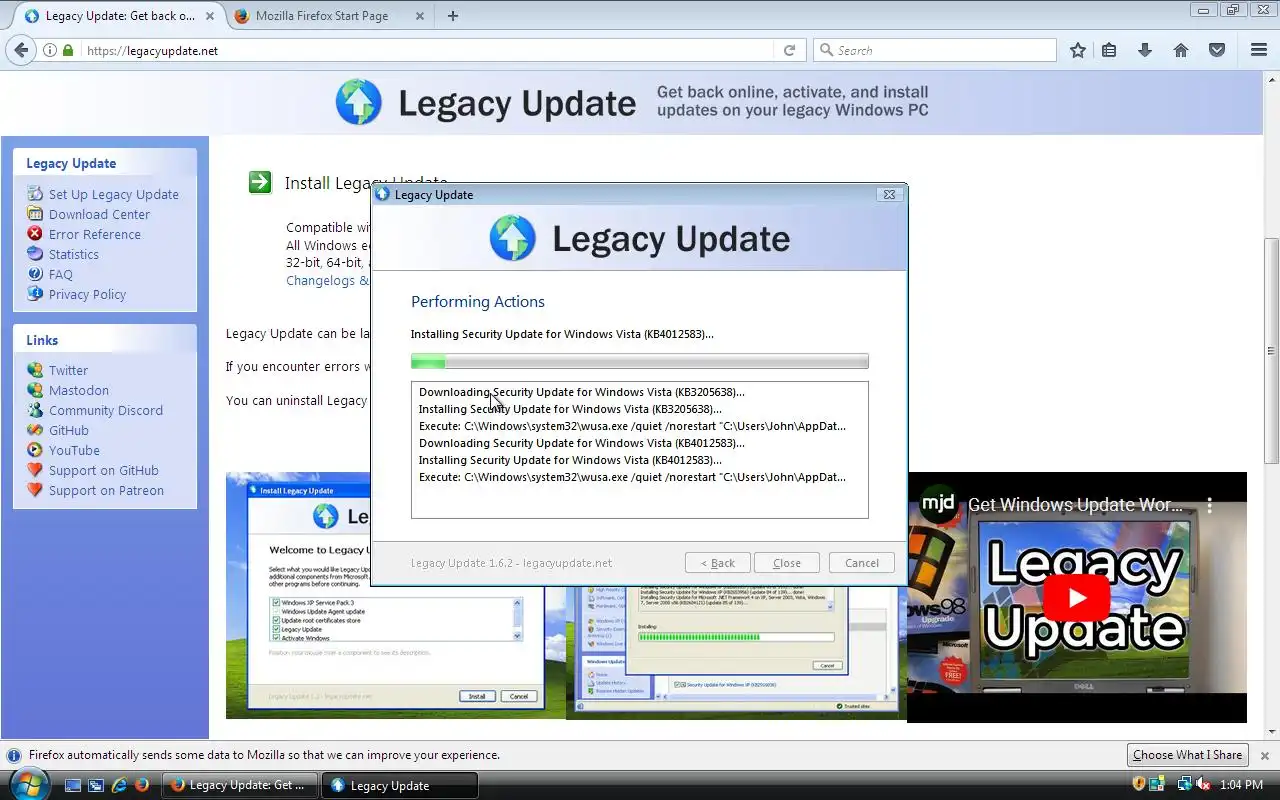This screenshot has height=800, width=1280.
Task: Click the Privacy Policy icon
Action: point(35,294)
